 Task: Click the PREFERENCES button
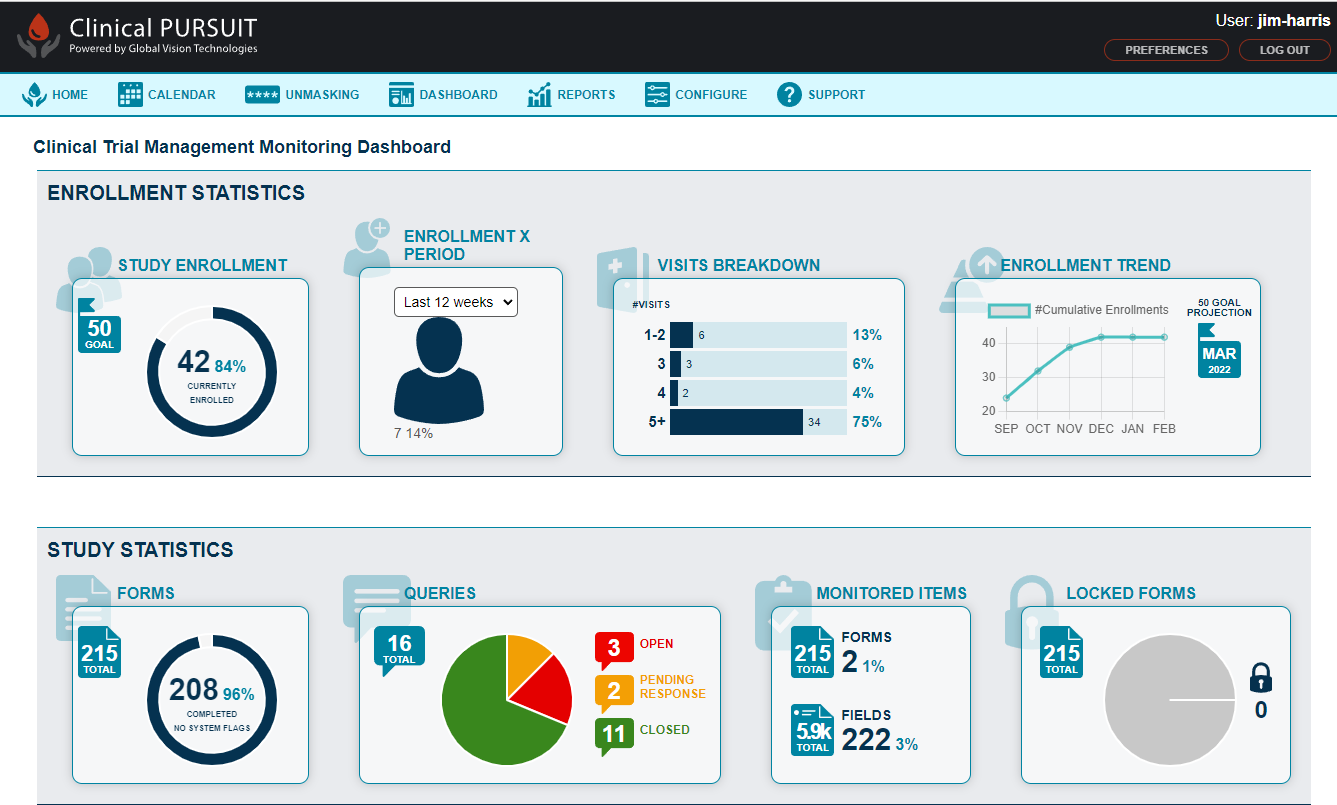click(x=1165, y=49)
